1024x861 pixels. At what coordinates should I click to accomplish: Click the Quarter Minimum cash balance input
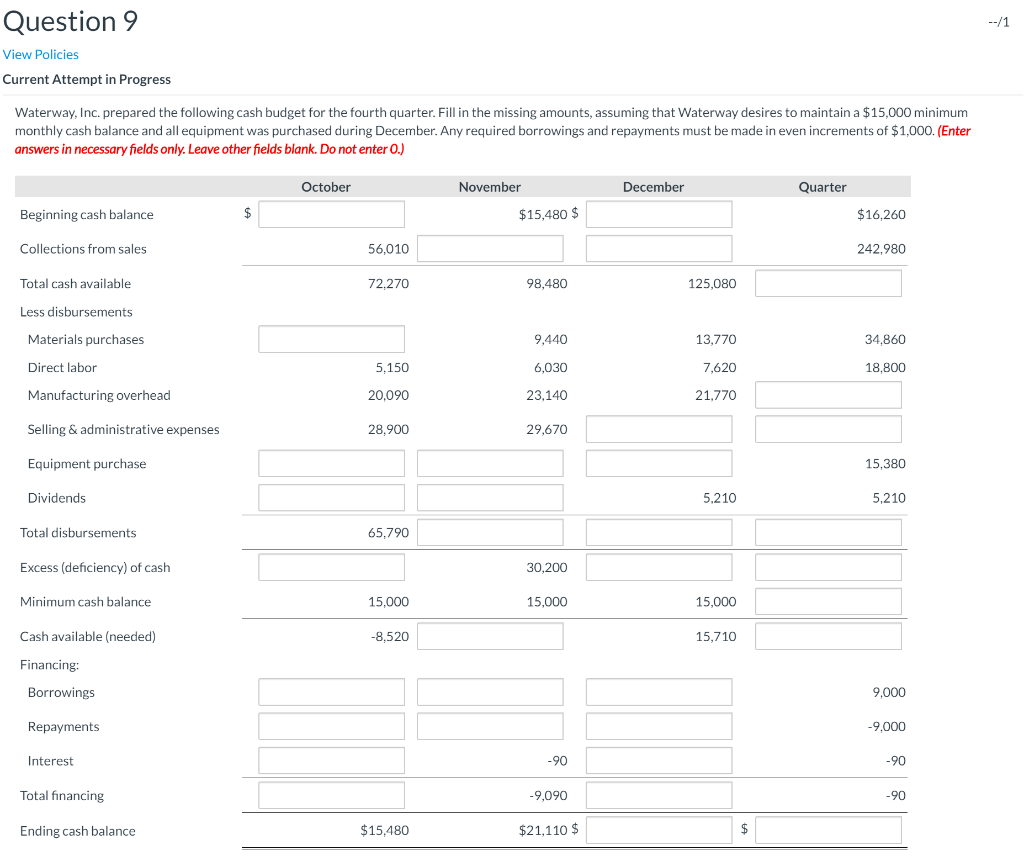pos(828,601)
